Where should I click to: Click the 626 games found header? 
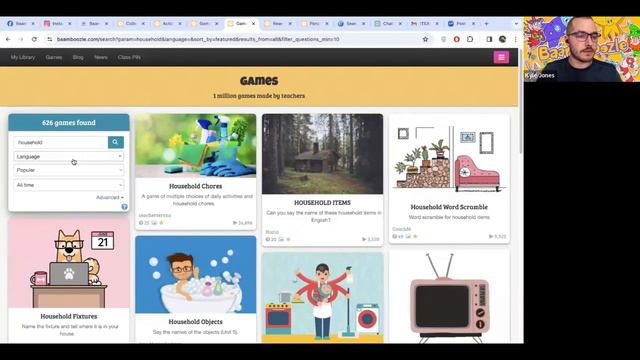pos(69,122)
